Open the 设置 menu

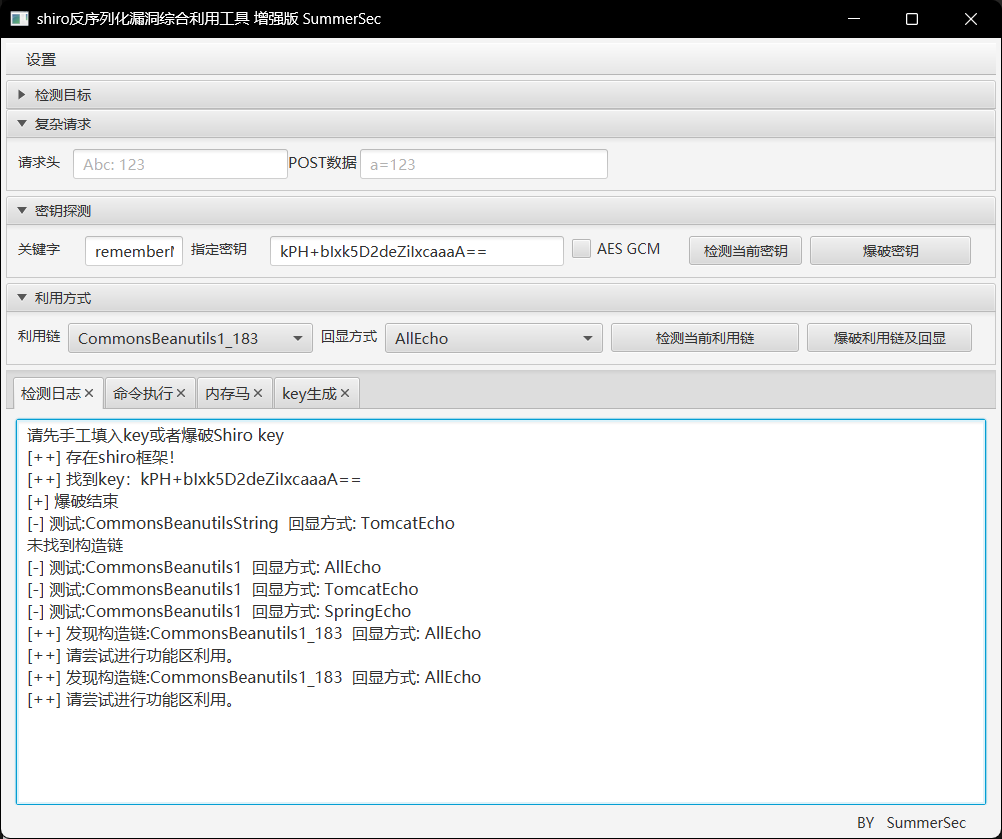tap(41, 60)
